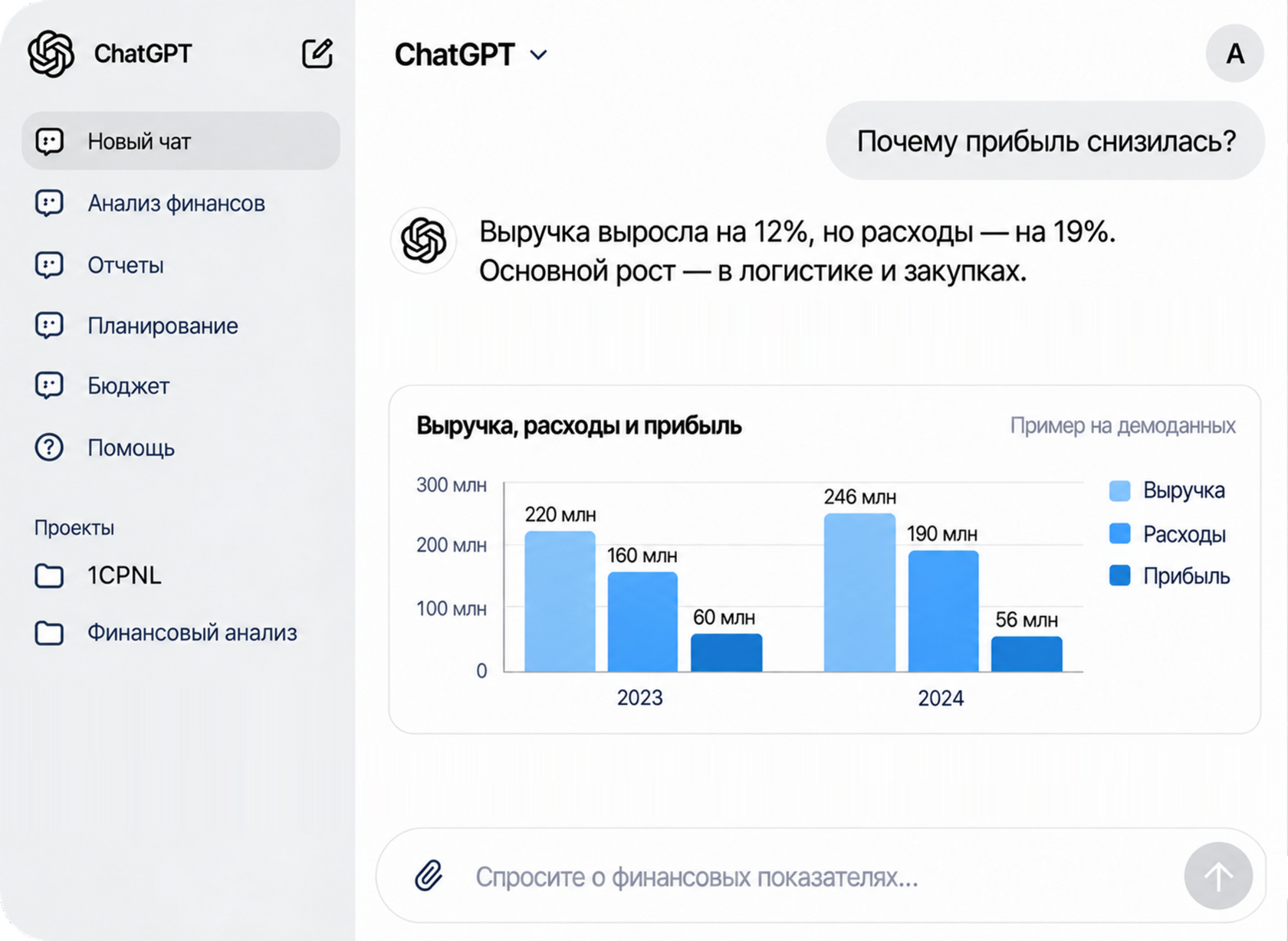Click the chat icon next to Анализ финансов
Image resolution: width=1288 pixels, height=941 pixels.
(x=49, y=203)
